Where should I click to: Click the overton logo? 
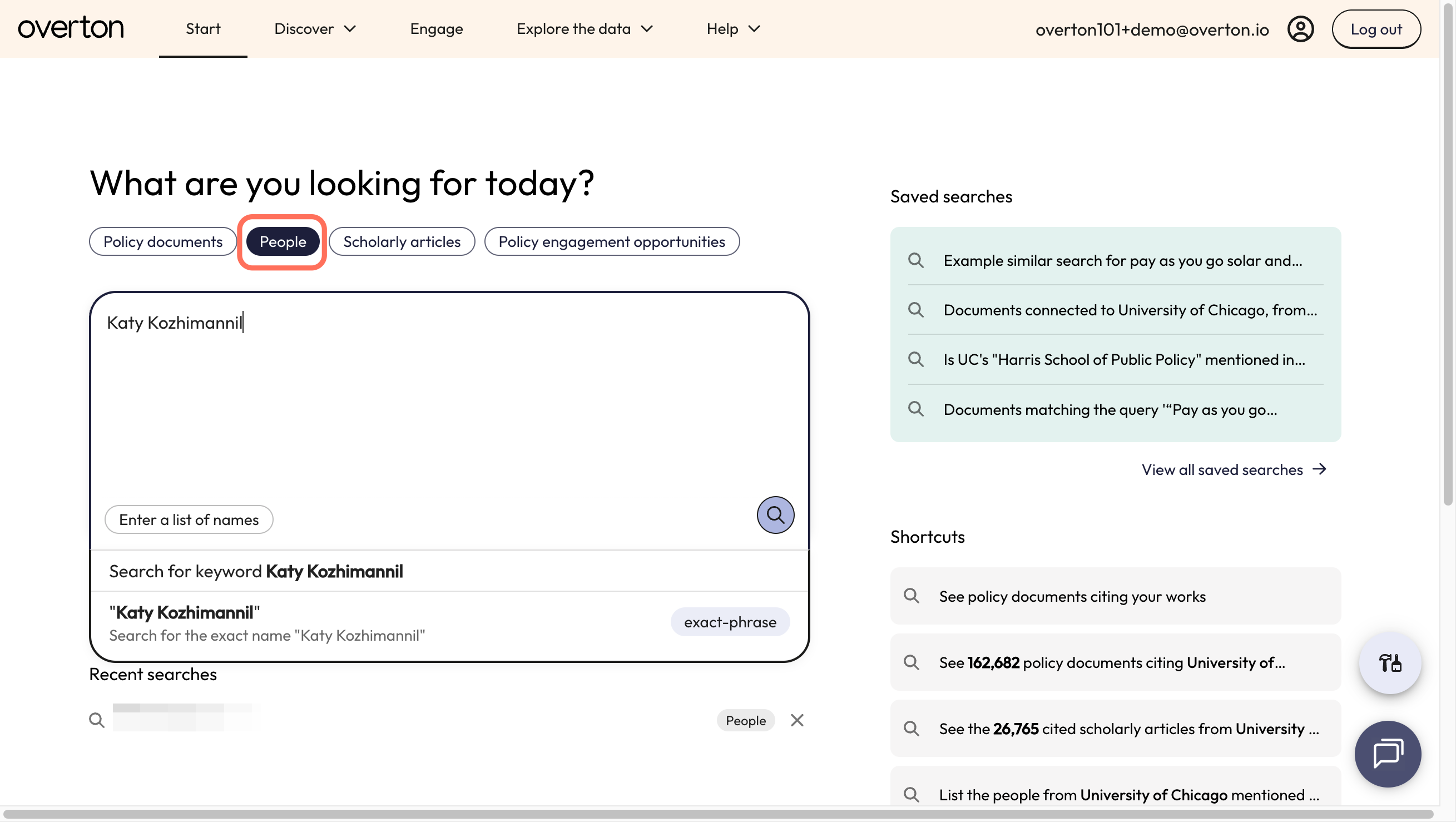[x=71, y=28]
